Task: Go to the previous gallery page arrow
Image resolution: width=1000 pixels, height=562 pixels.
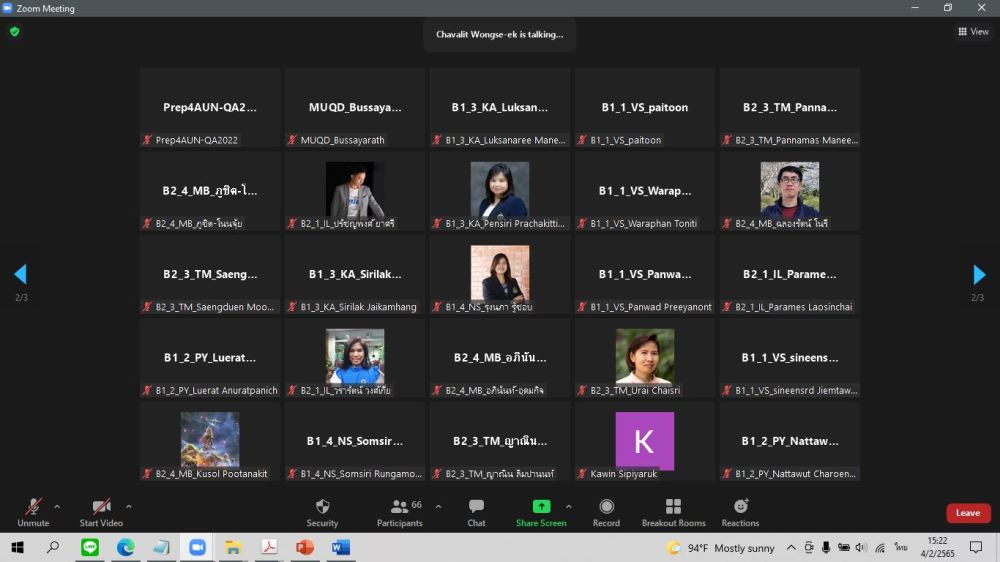Action: click(x=20, y=275)
